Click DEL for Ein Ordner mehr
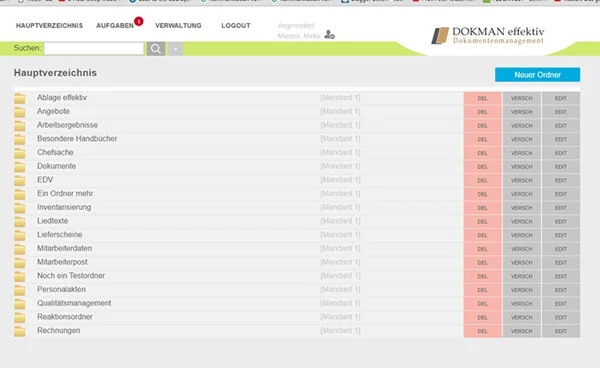The image size is (600, 368). pos(483,194)
